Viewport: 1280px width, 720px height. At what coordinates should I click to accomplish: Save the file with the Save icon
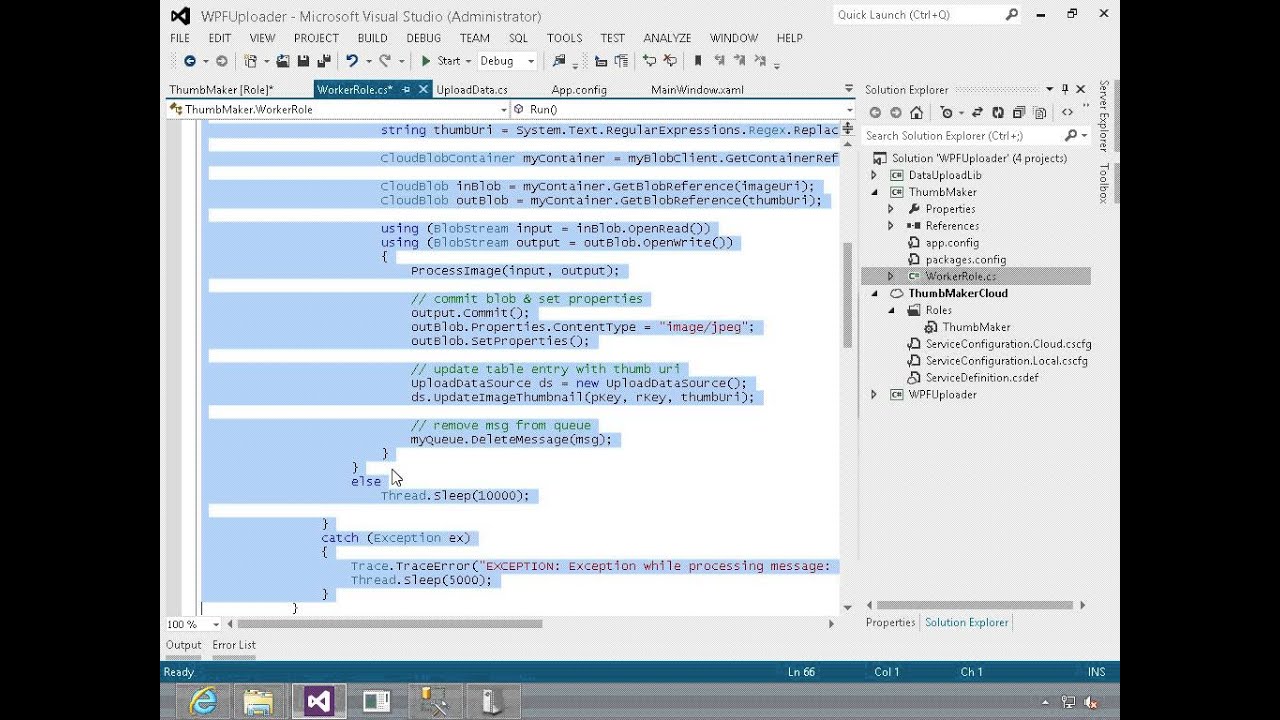pyautogui.click(x=303, y=61)
